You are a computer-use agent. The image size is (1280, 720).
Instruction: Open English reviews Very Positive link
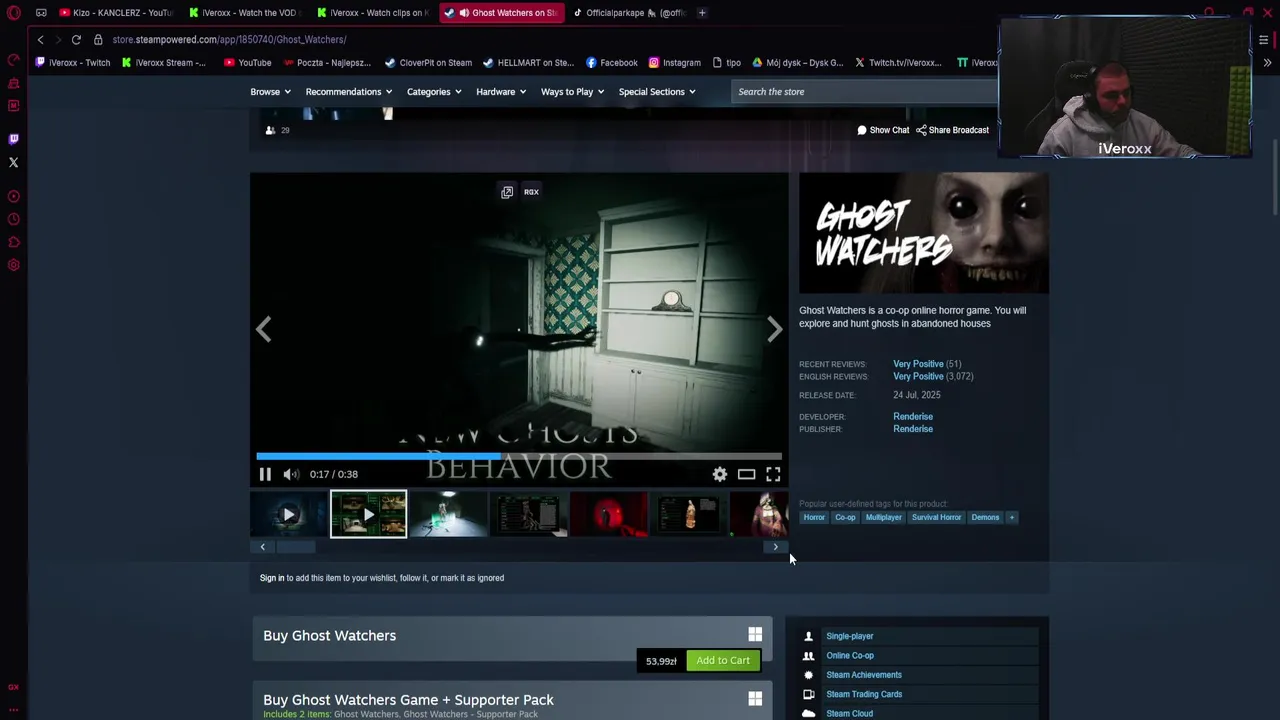pos(918,376)
